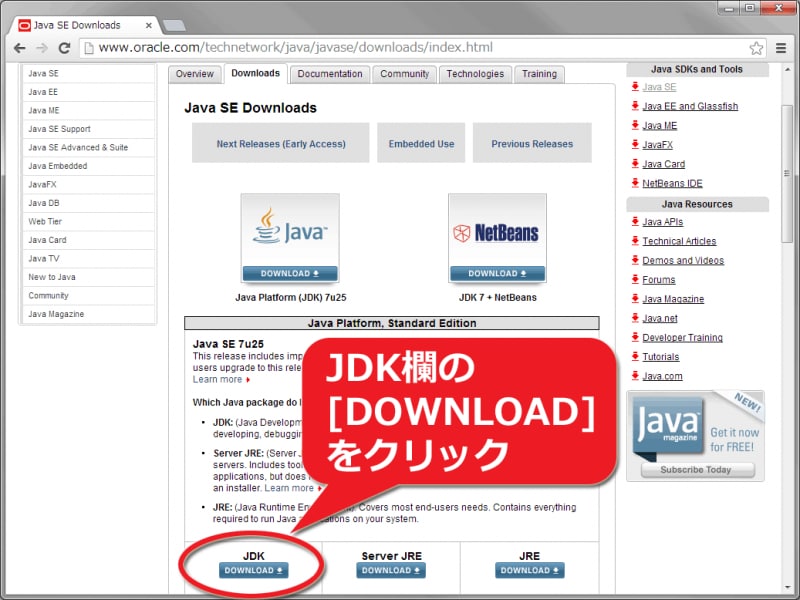Click the Embedded Use button
800x600 pixels.
coord(421,143)
